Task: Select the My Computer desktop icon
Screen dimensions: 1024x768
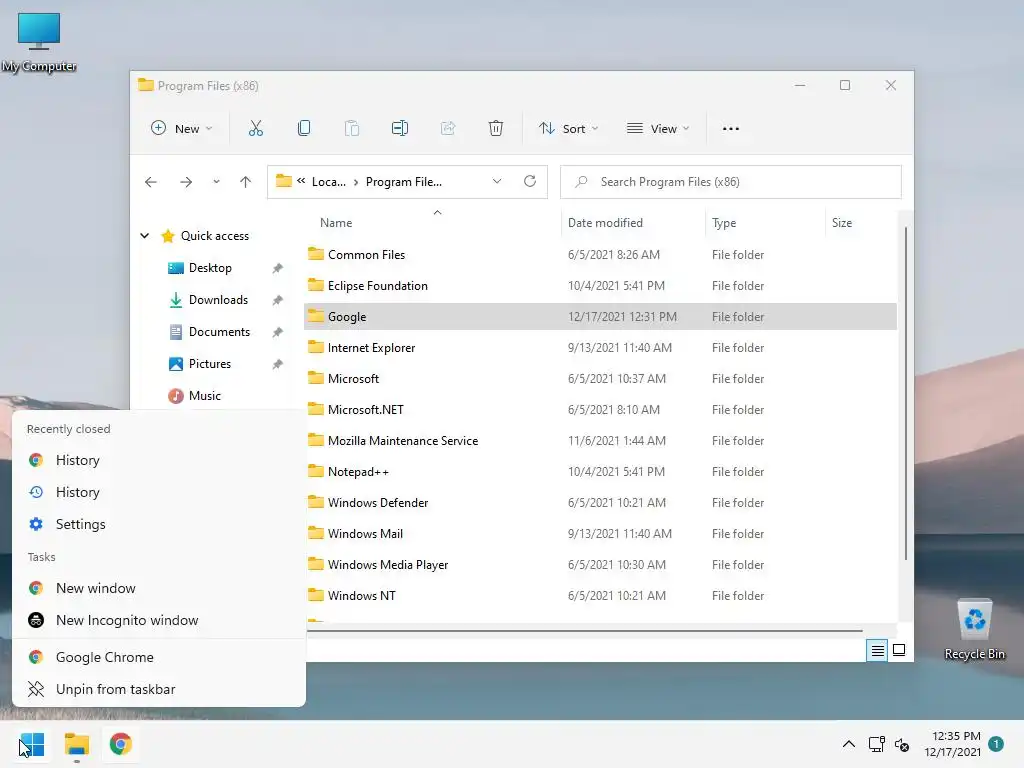Action: [39, 41]
